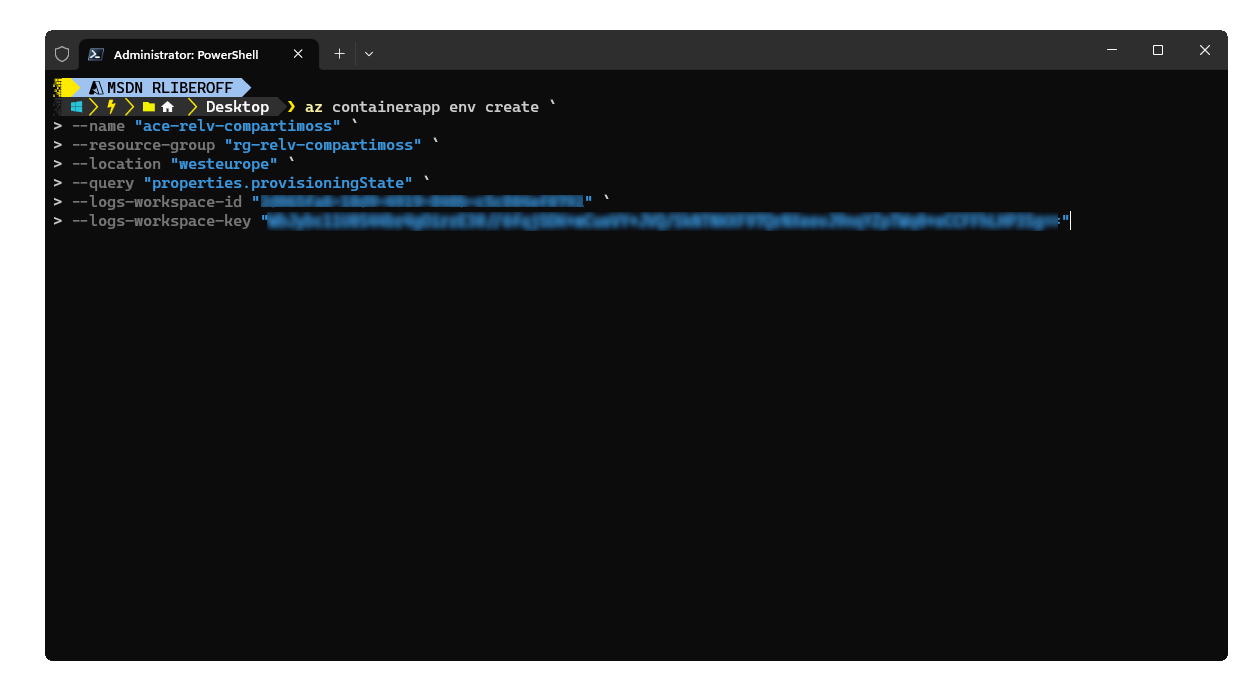Click "containerapp" in the command line
This screenshot has height=687, width=1255.
click(385, 107)
